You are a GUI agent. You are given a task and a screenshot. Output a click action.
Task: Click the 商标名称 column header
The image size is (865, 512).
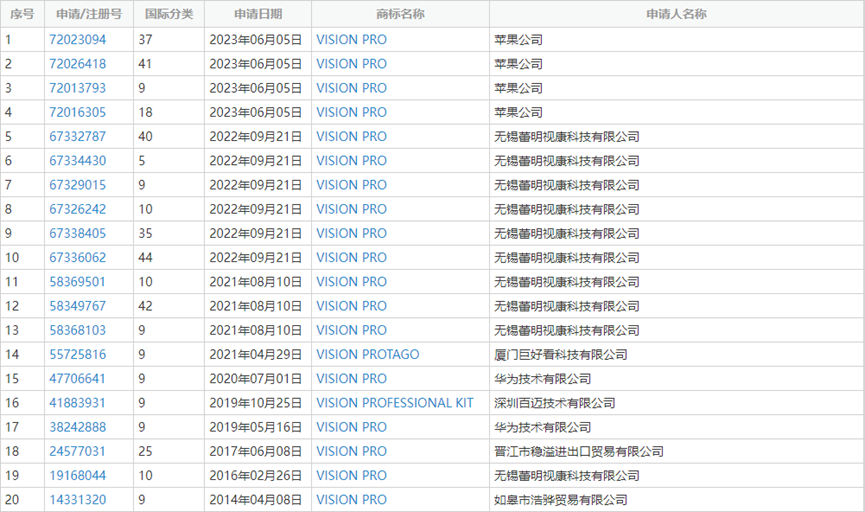(400, 14)
